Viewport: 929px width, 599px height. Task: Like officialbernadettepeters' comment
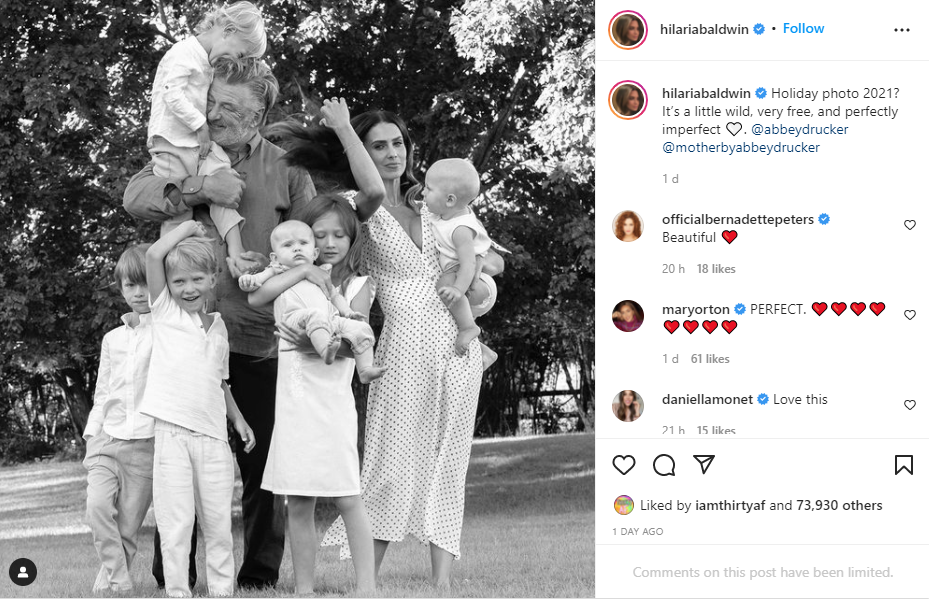(909, 225)
